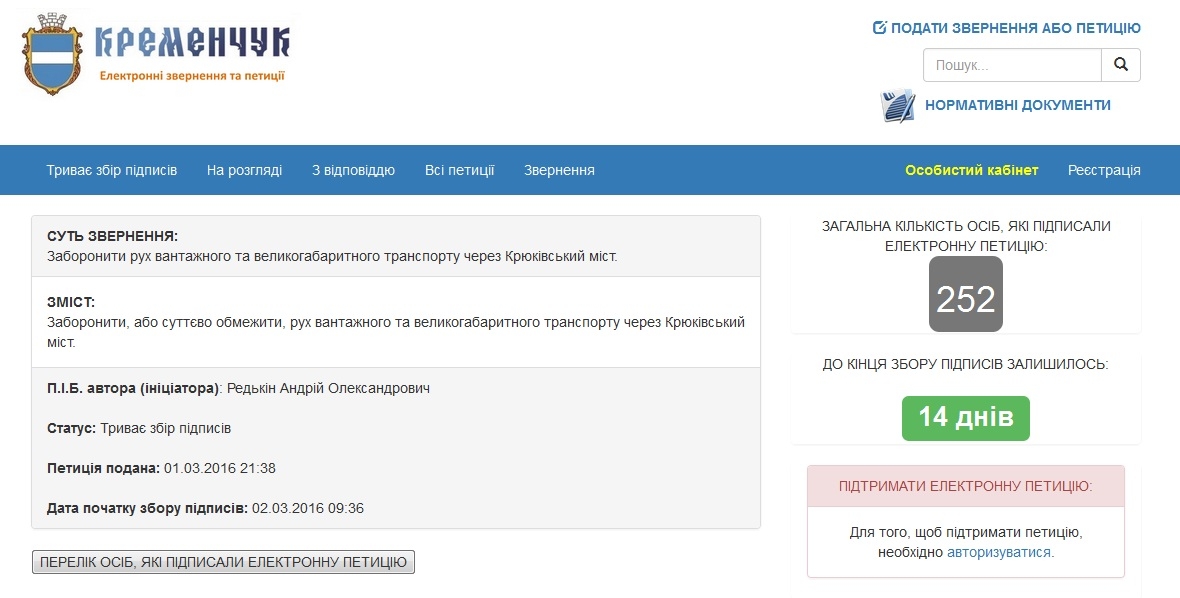Viewport: 1180px width, 598px height.
Task: Go to the Реєстрація page
Action: pos(1104,170)
